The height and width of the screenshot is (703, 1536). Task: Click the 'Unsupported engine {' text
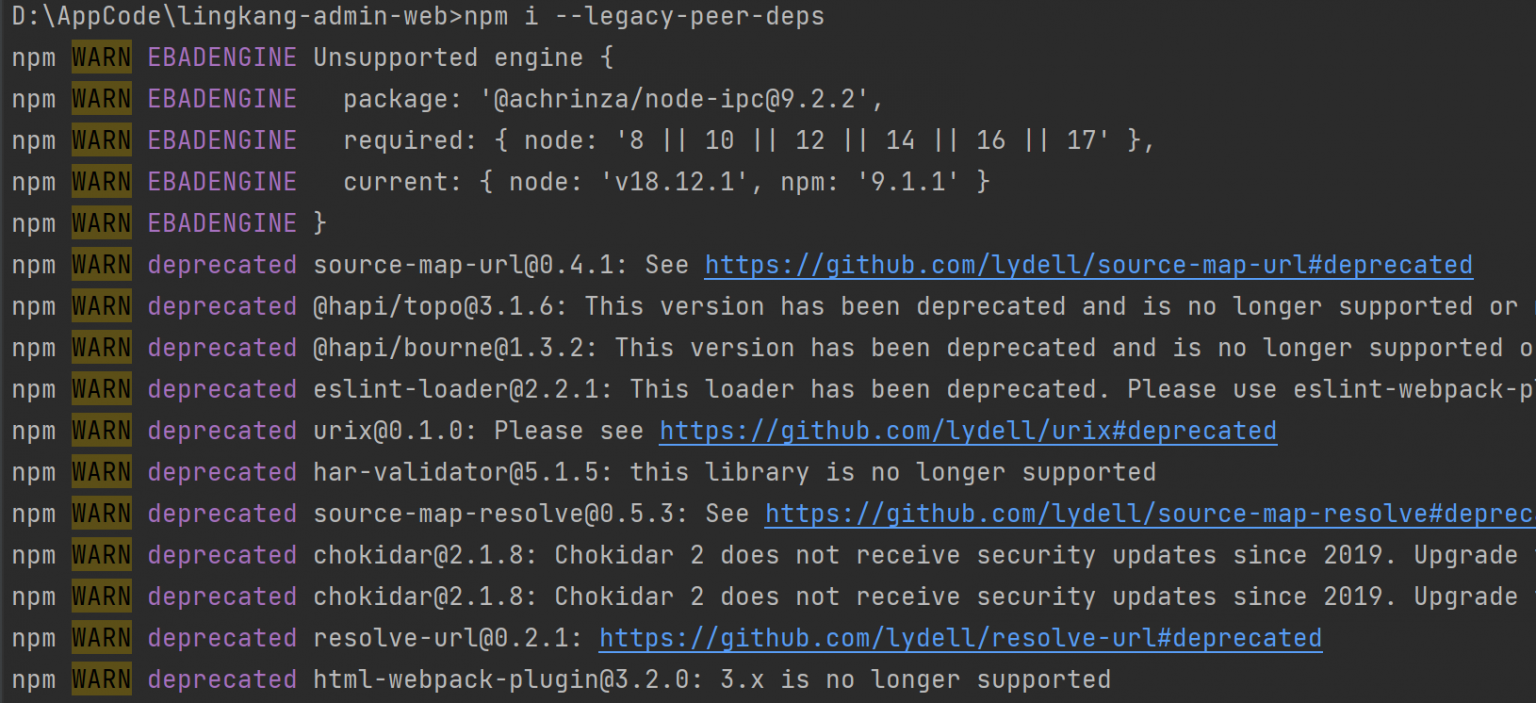click(463, 58)
